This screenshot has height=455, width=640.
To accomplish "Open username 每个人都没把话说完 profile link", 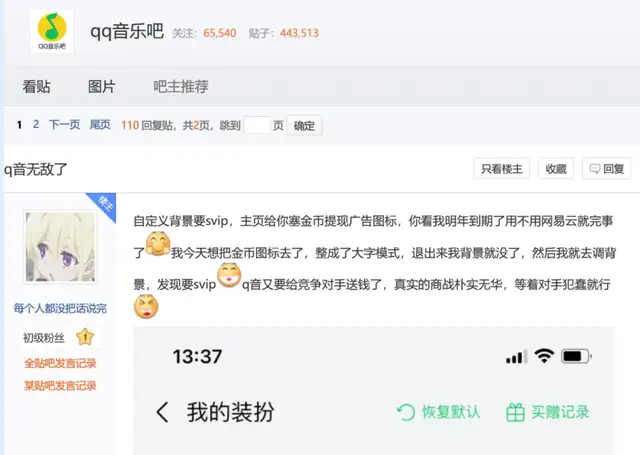I will click(x=60, y=308).
